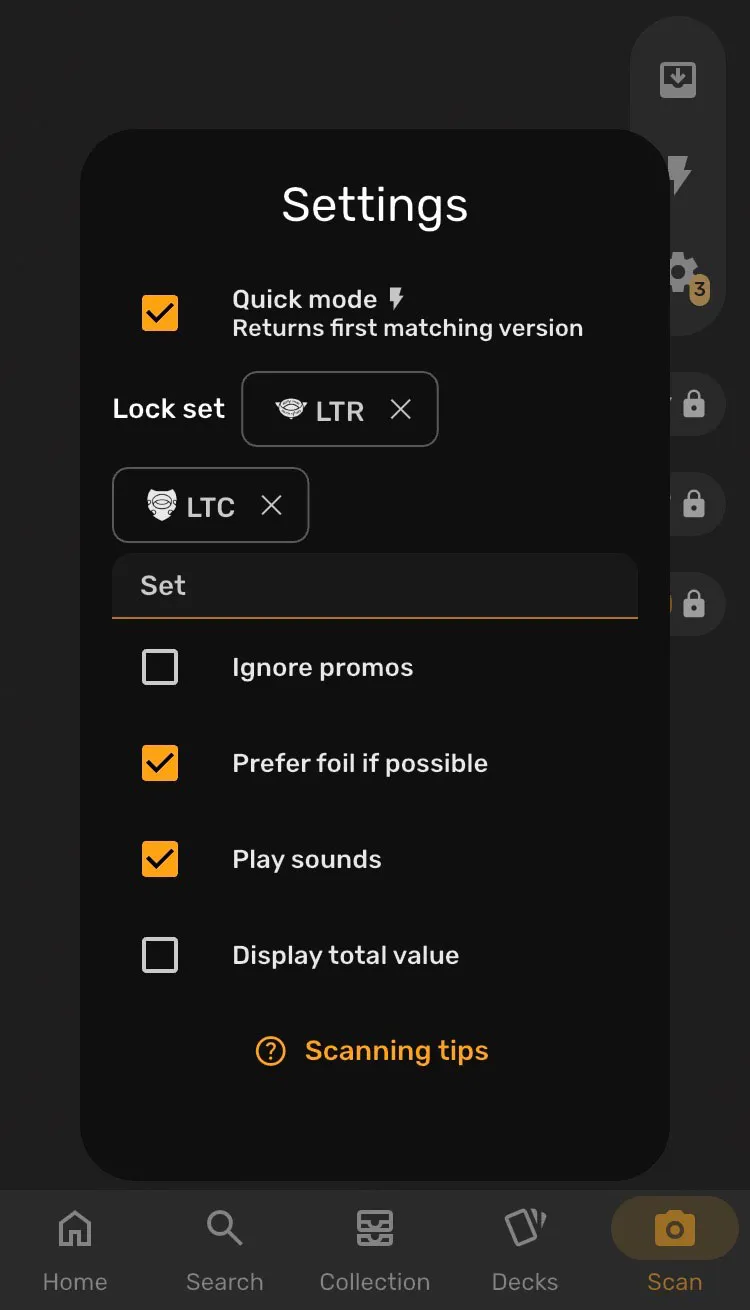Tap the lightning bolt icon on right edge

[x=678, y=175]
